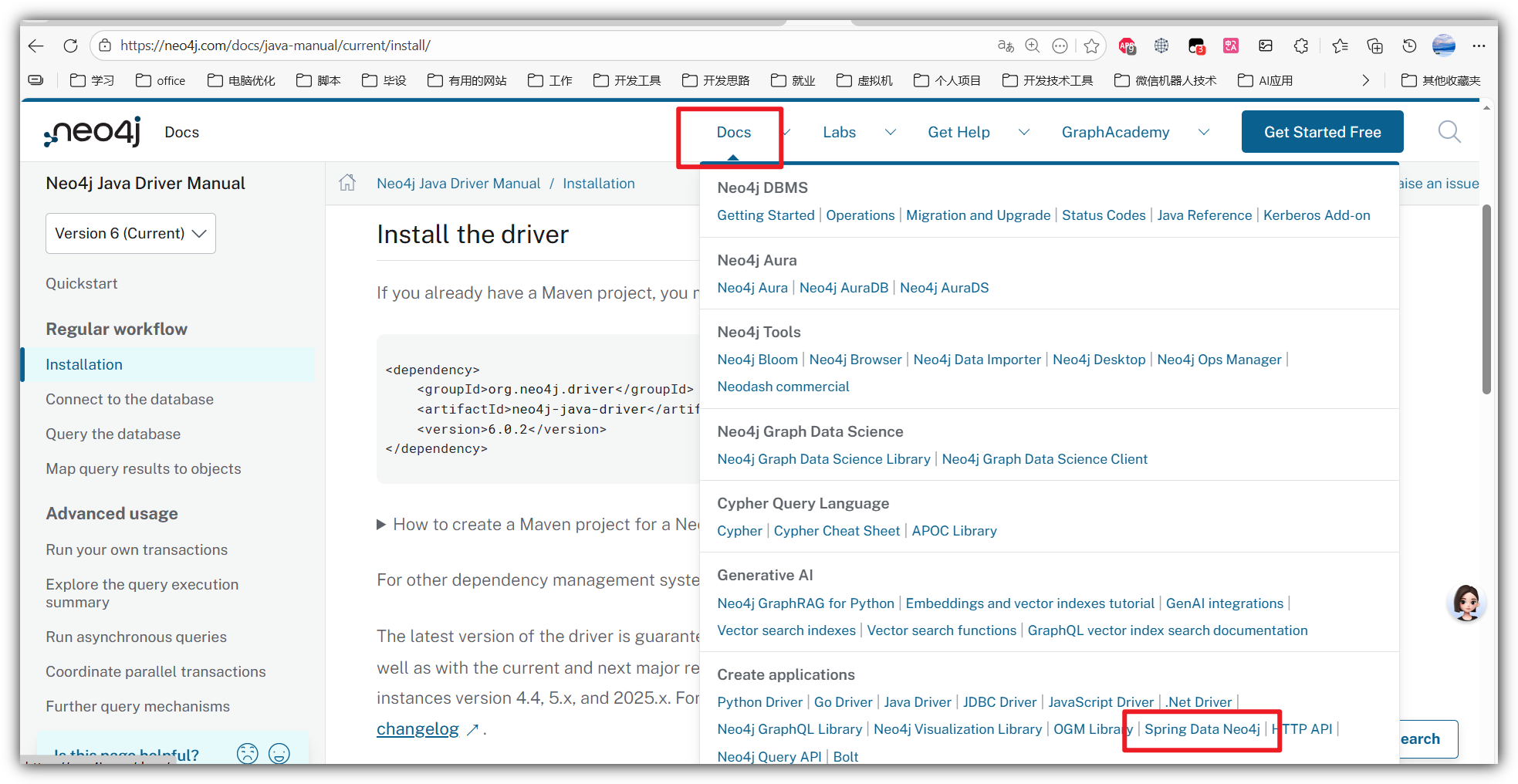Open the Docs navigation menu
This screenshot has height=784, width=1518.
pyautogui.click(x=733, y=132)
